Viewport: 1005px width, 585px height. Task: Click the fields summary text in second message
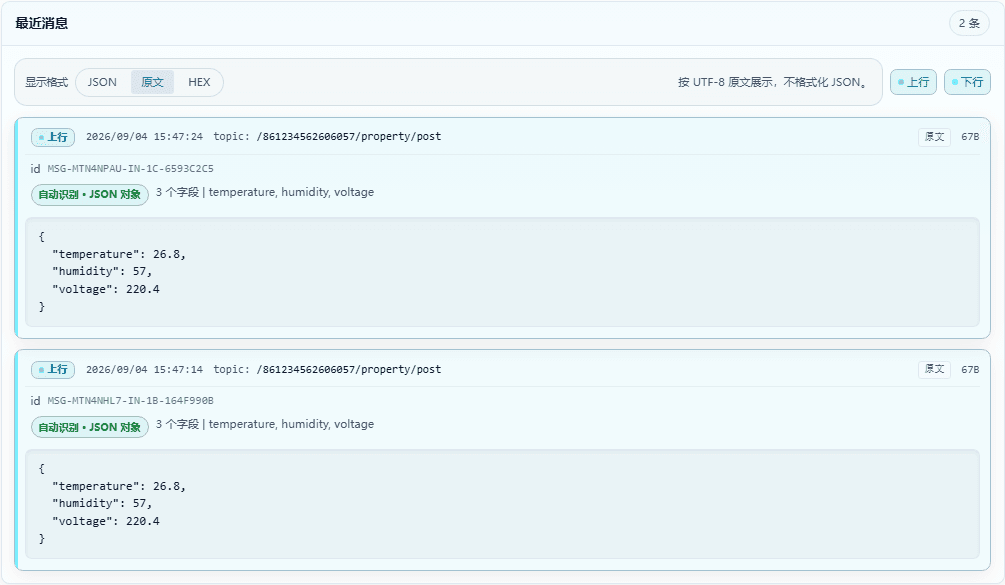click(x=265, y=424)
